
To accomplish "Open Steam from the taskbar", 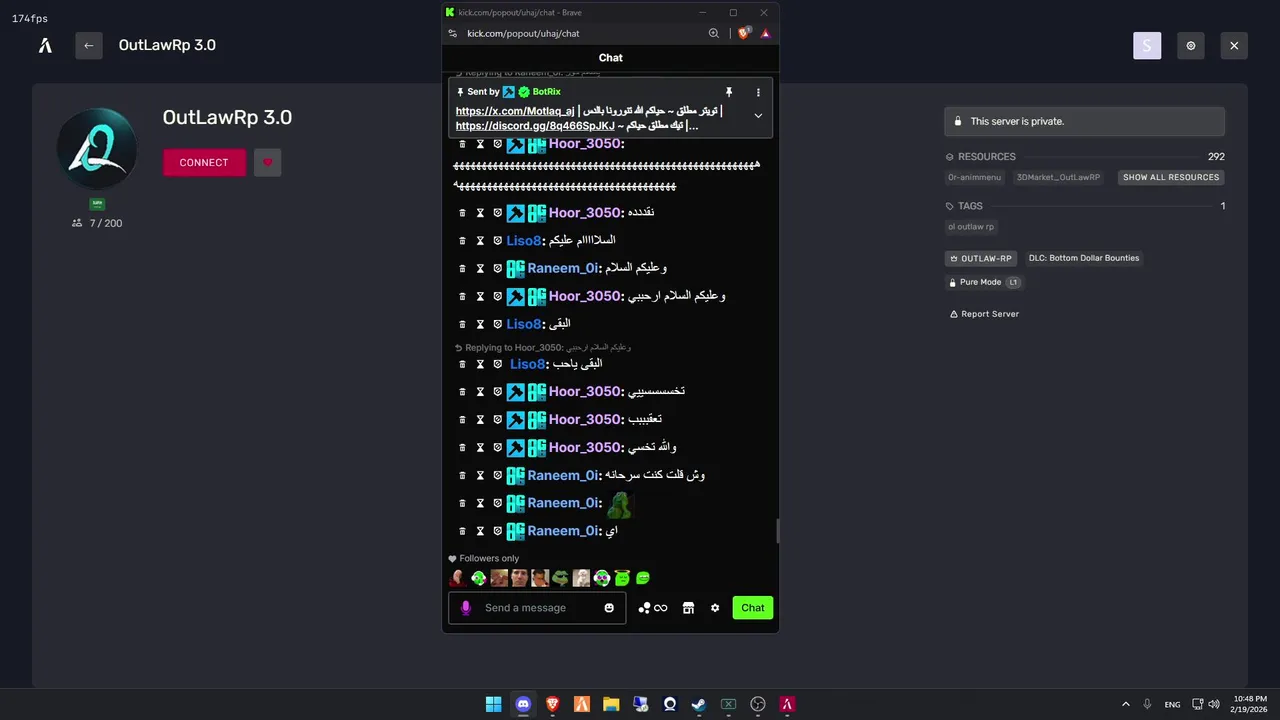I will [x=699, y=704].
